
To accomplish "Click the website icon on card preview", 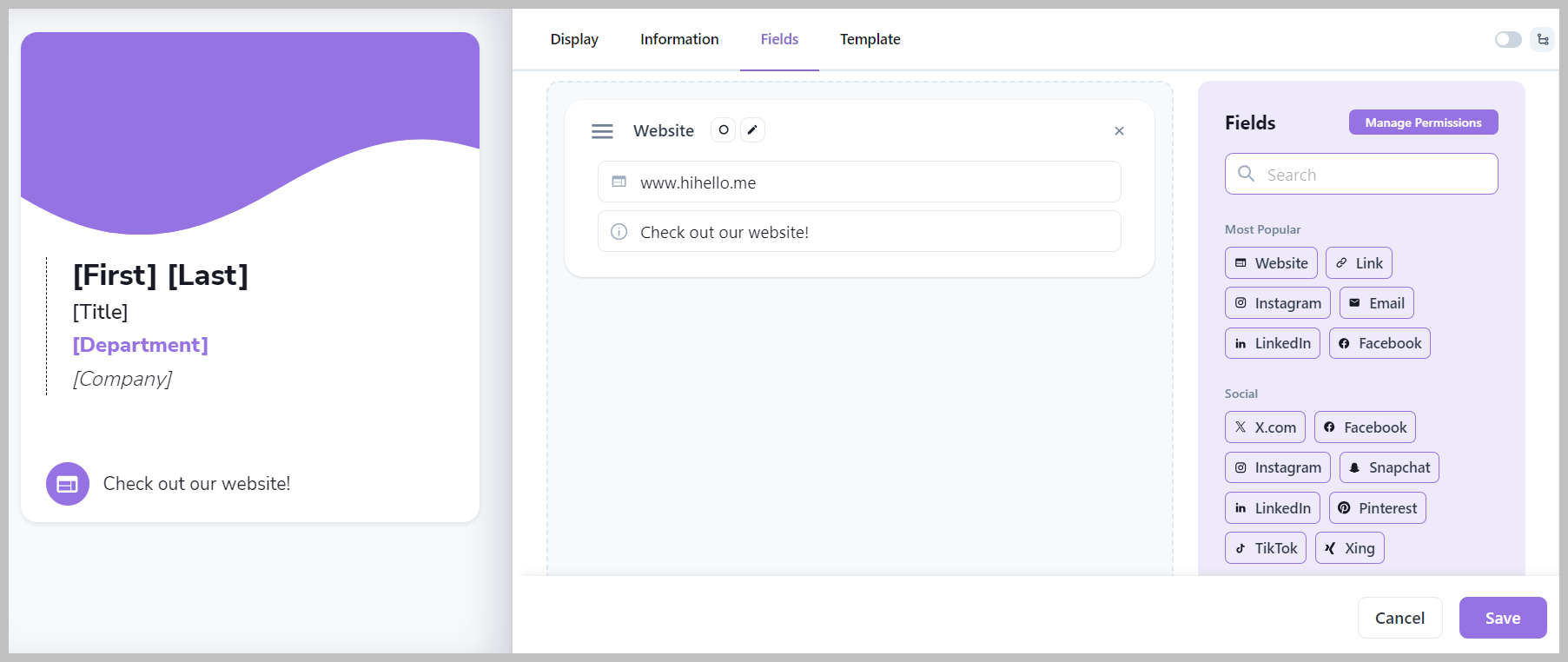I will [68, 484].
